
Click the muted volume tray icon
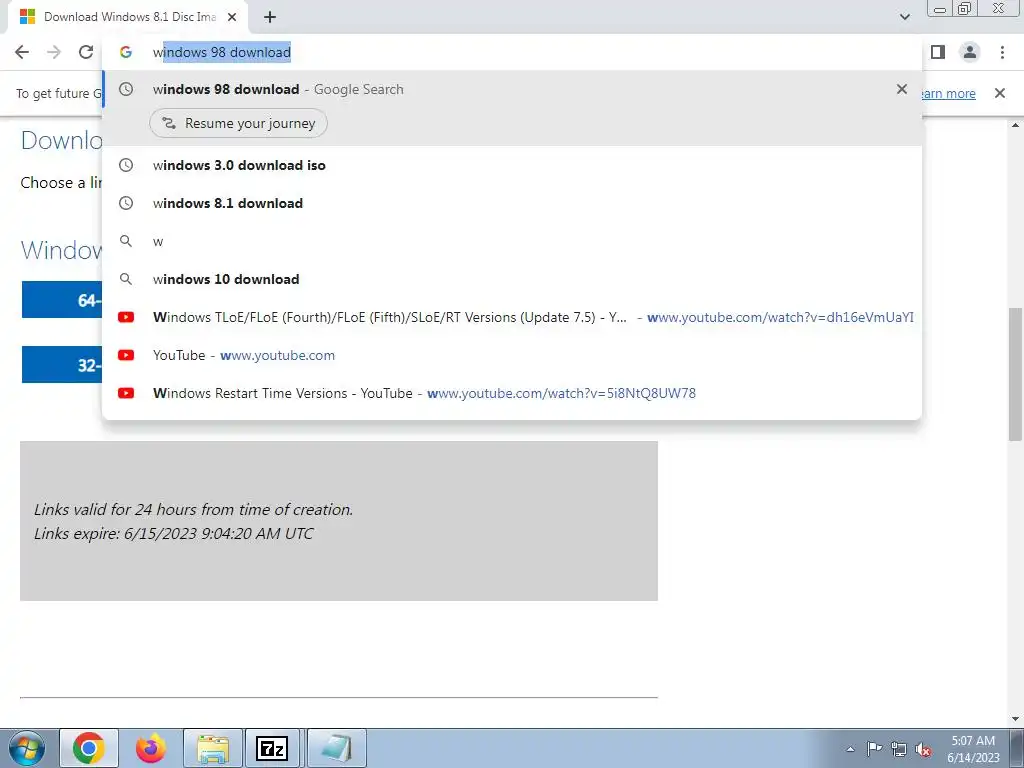(923, 750)
